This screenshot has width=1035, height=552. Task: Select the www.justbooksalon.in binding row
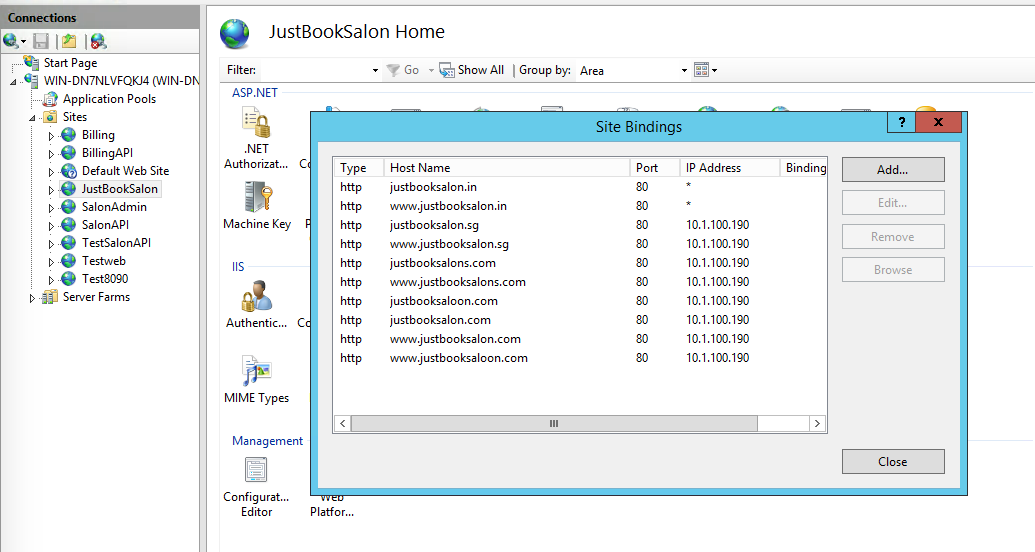point(580,206)
